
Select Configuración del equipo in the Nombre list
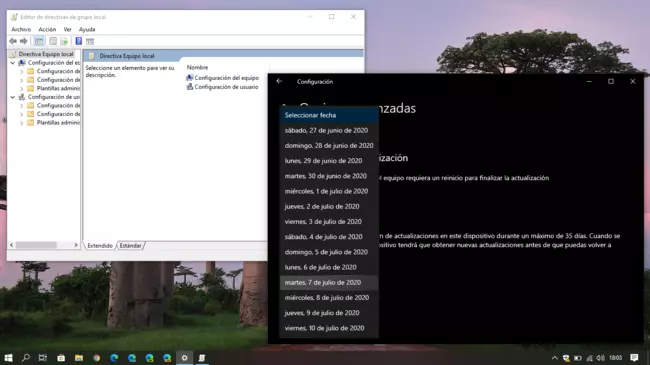(x=226, y=78)
